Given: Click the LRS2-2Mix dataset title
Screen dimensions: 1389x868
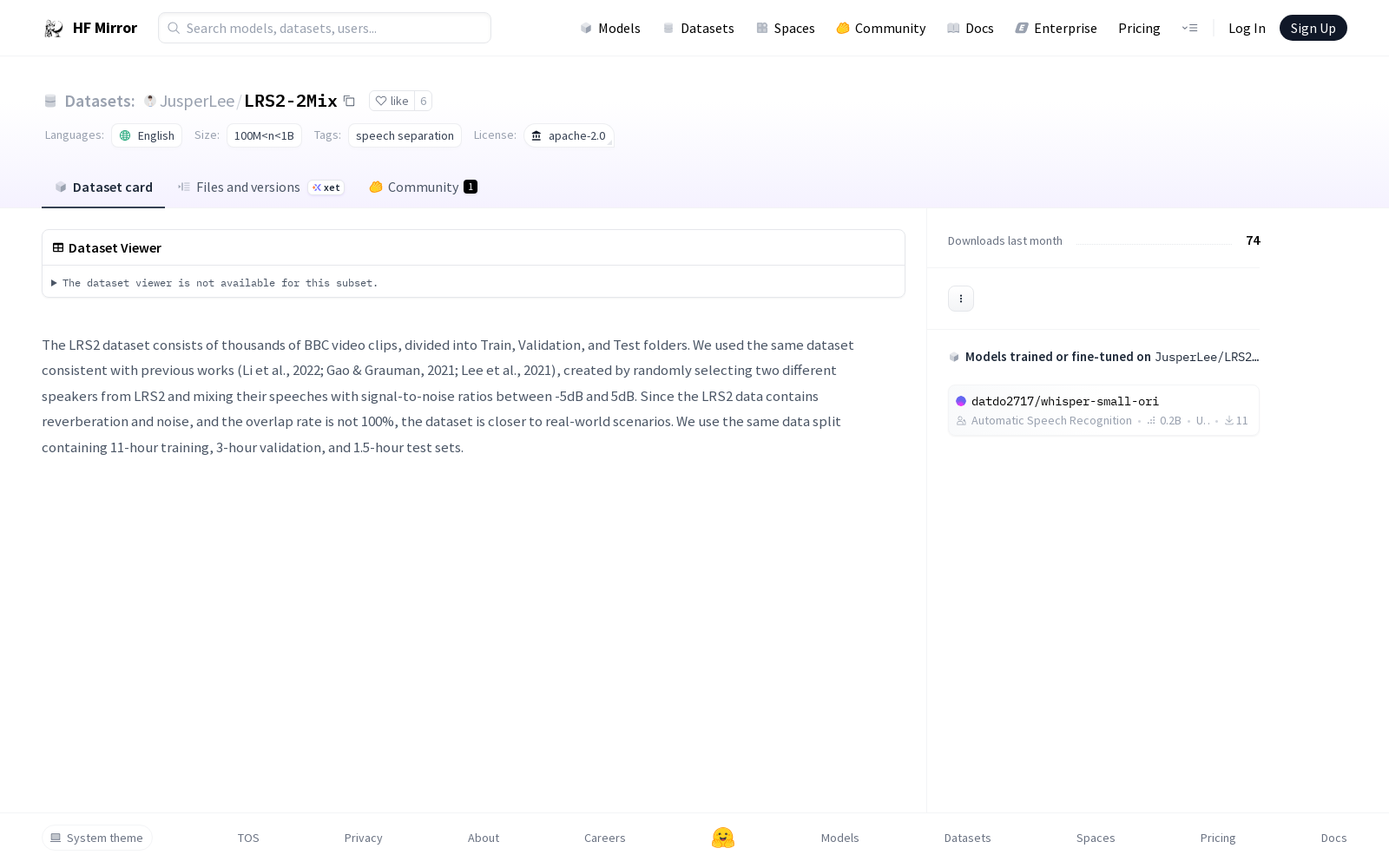Looking at the screenshot, I should [x=290, y=101].
